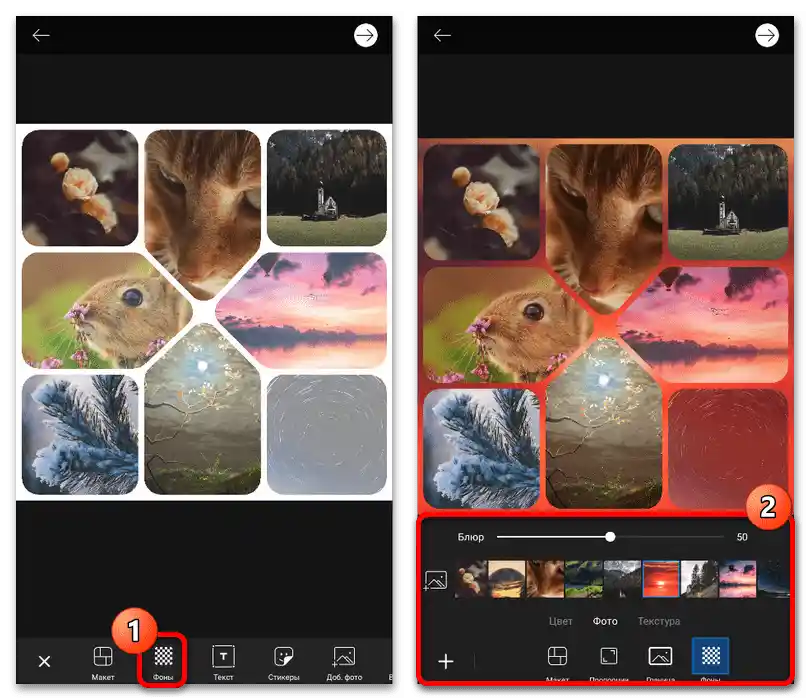Click the blur value 50
This screenshot has width=810, height=700.
pyautogui.click(x=742, y=537)
